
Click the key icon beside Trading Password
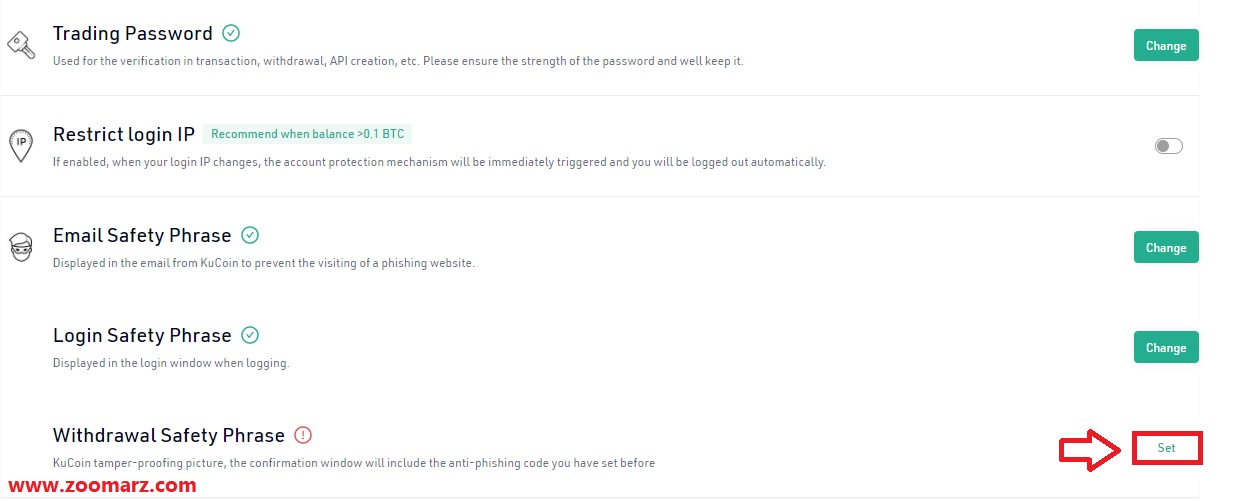point(22,45)
